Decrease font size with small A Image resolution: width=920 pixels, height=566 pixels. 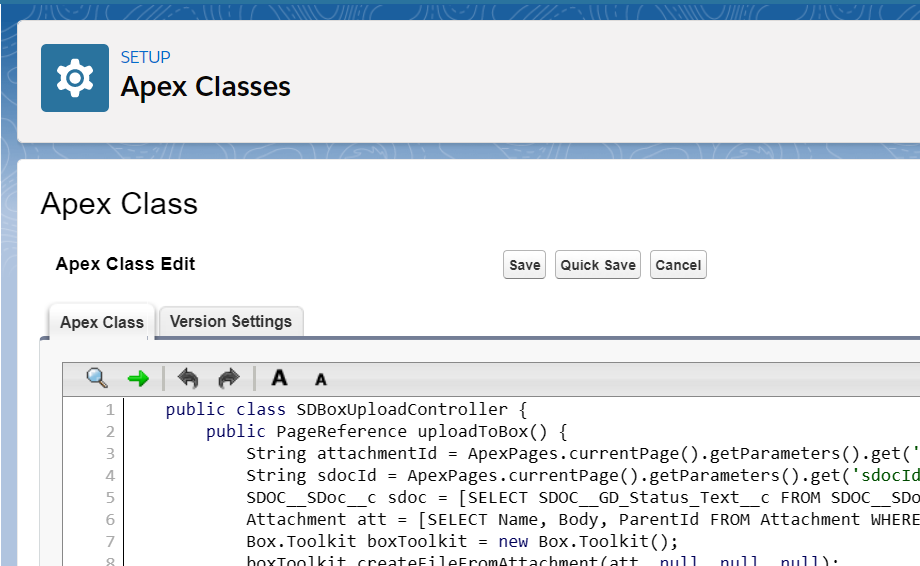(x=320, y=380)
